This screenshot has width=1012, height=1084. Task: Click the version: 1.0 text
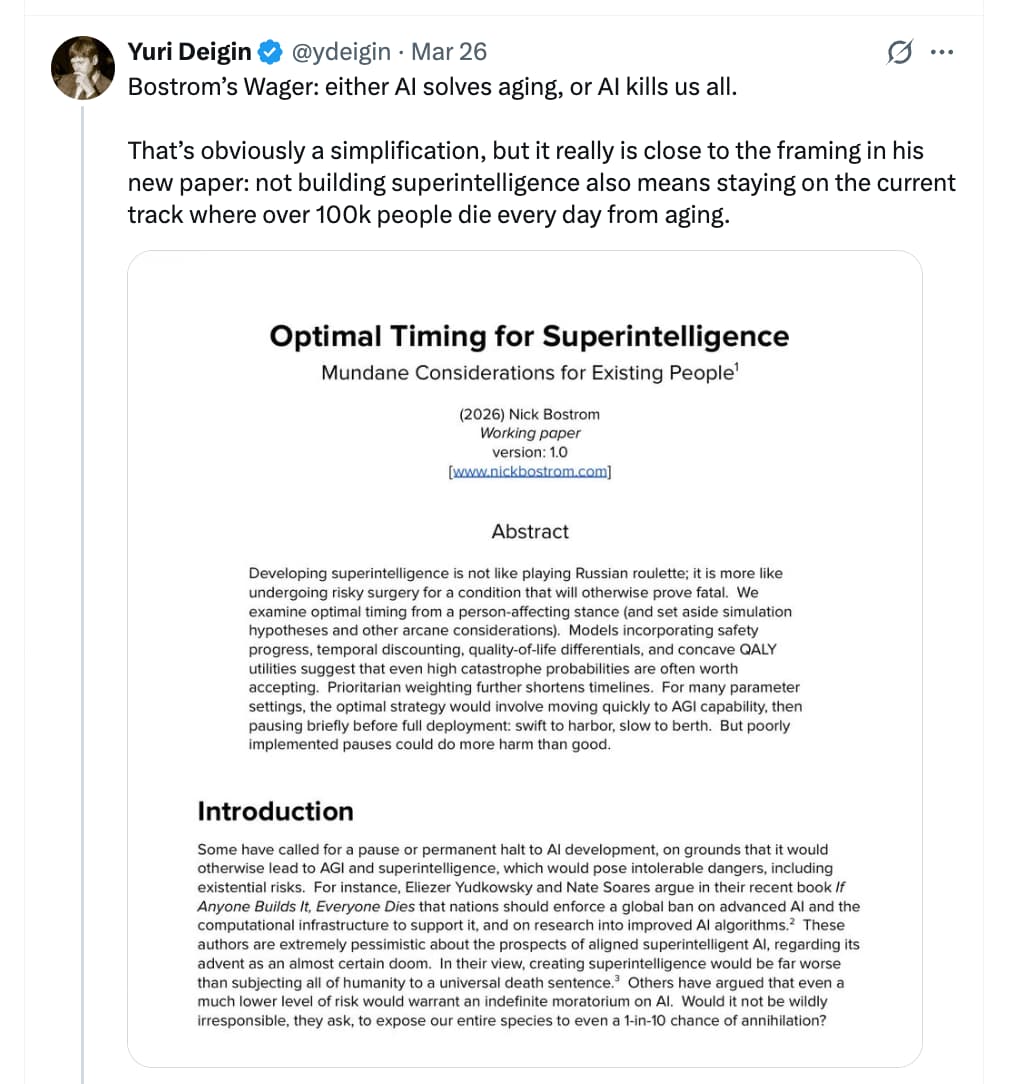[530, 452]
